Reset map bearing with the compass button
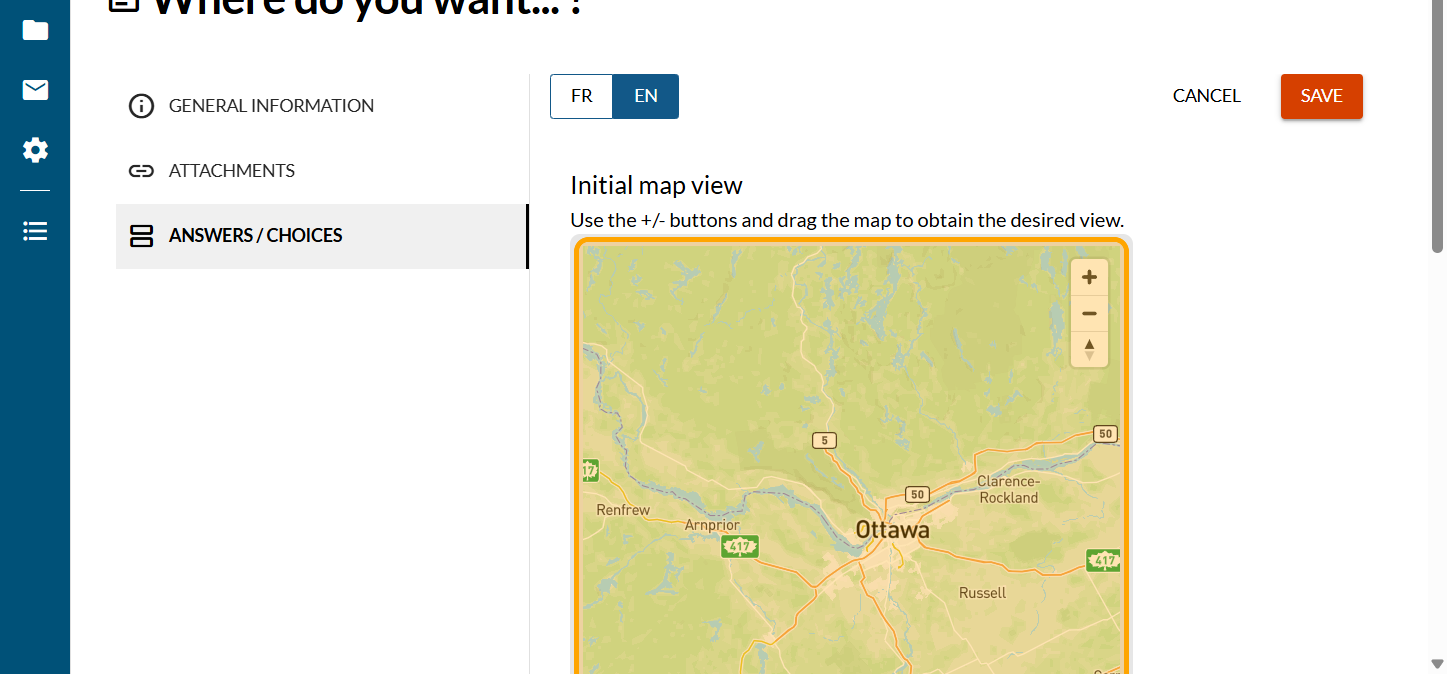Screen dimensions: 1447x674 pos(1089,349)
